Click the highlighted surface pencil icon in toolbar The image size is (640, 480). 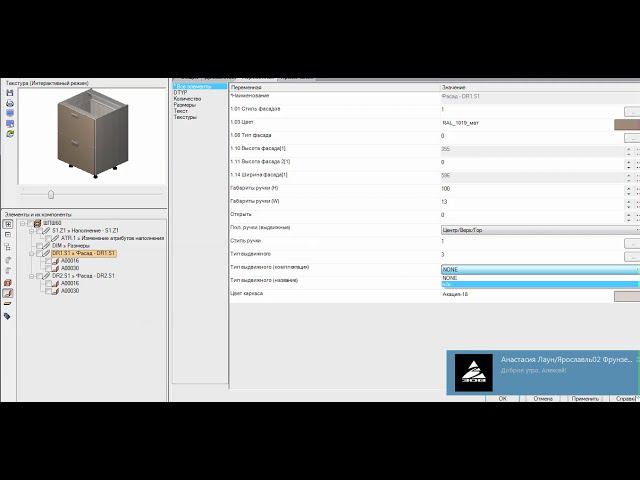pyautogui.click(x=7, y=293)
